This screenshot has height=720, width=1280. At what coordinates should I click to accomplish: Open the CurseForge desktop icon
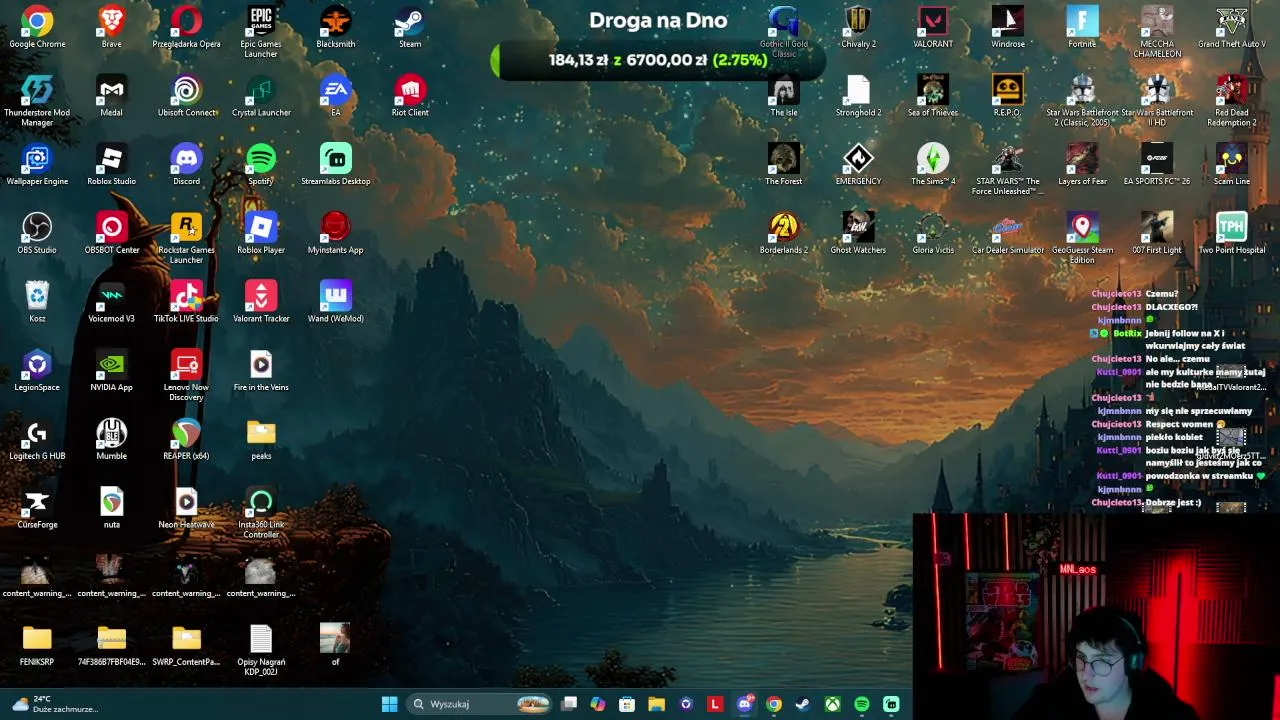37,507
